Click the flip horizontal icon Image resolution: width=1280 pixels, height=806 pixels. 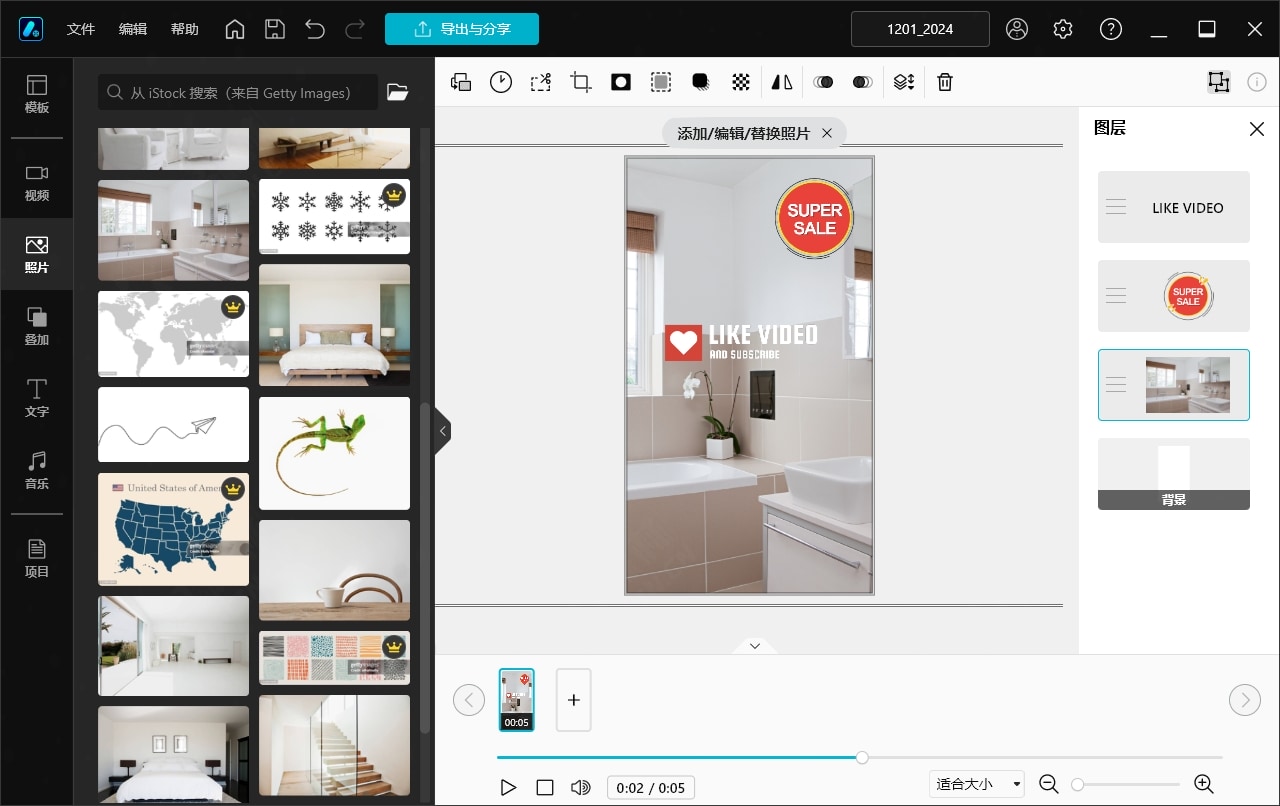tap(782, 83)
